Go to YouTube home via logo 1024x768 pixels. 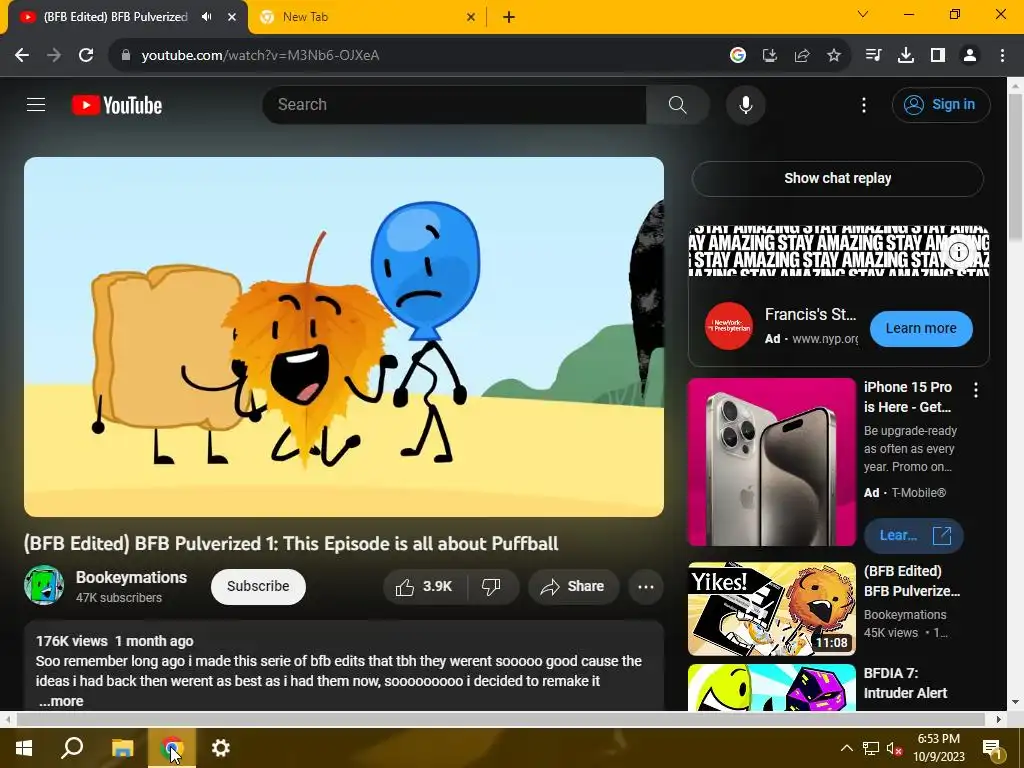point(117,105)
